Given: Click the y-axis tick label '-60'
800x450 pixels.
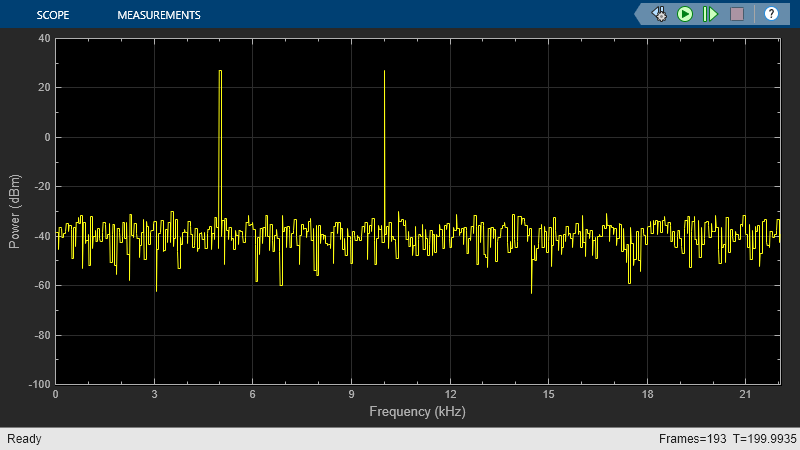Looking at the screenshot, I should point(41,285).
